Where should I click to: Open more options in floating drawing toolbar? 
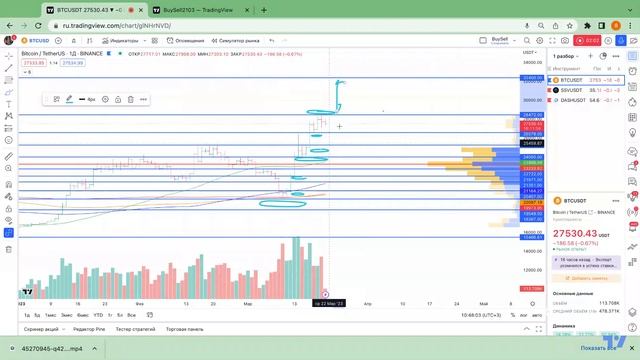pos(143,99)
